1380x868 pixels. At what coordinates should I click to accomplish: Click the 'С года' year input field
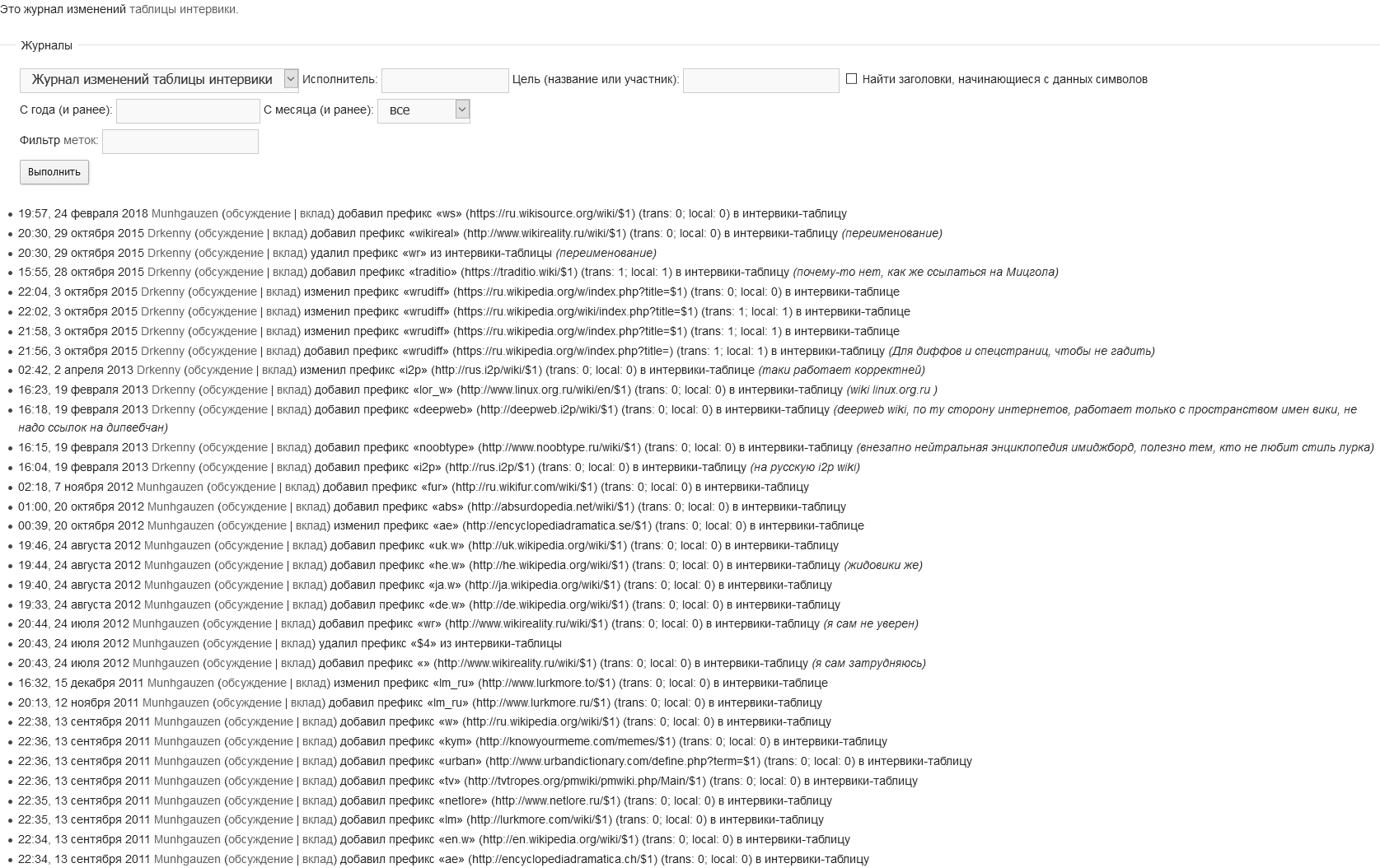point(188,110)
